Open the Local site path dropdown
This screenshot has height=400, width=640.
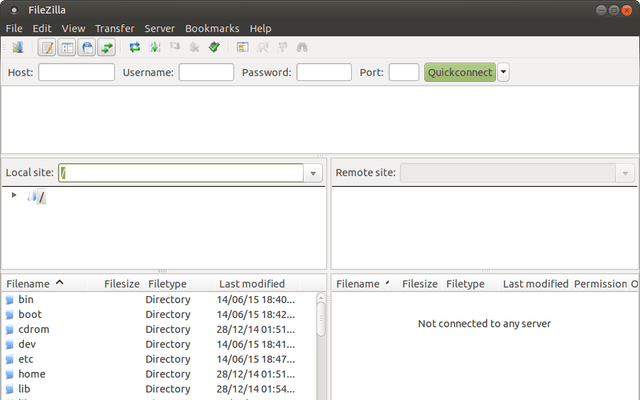313,173
